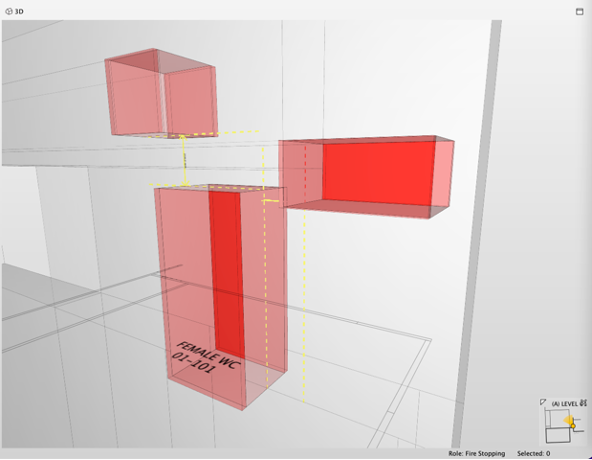The height and width of the screenshot is (460, 592).
Task: Maximize the 3D panel with corner icon
Action: pos(579,11)
